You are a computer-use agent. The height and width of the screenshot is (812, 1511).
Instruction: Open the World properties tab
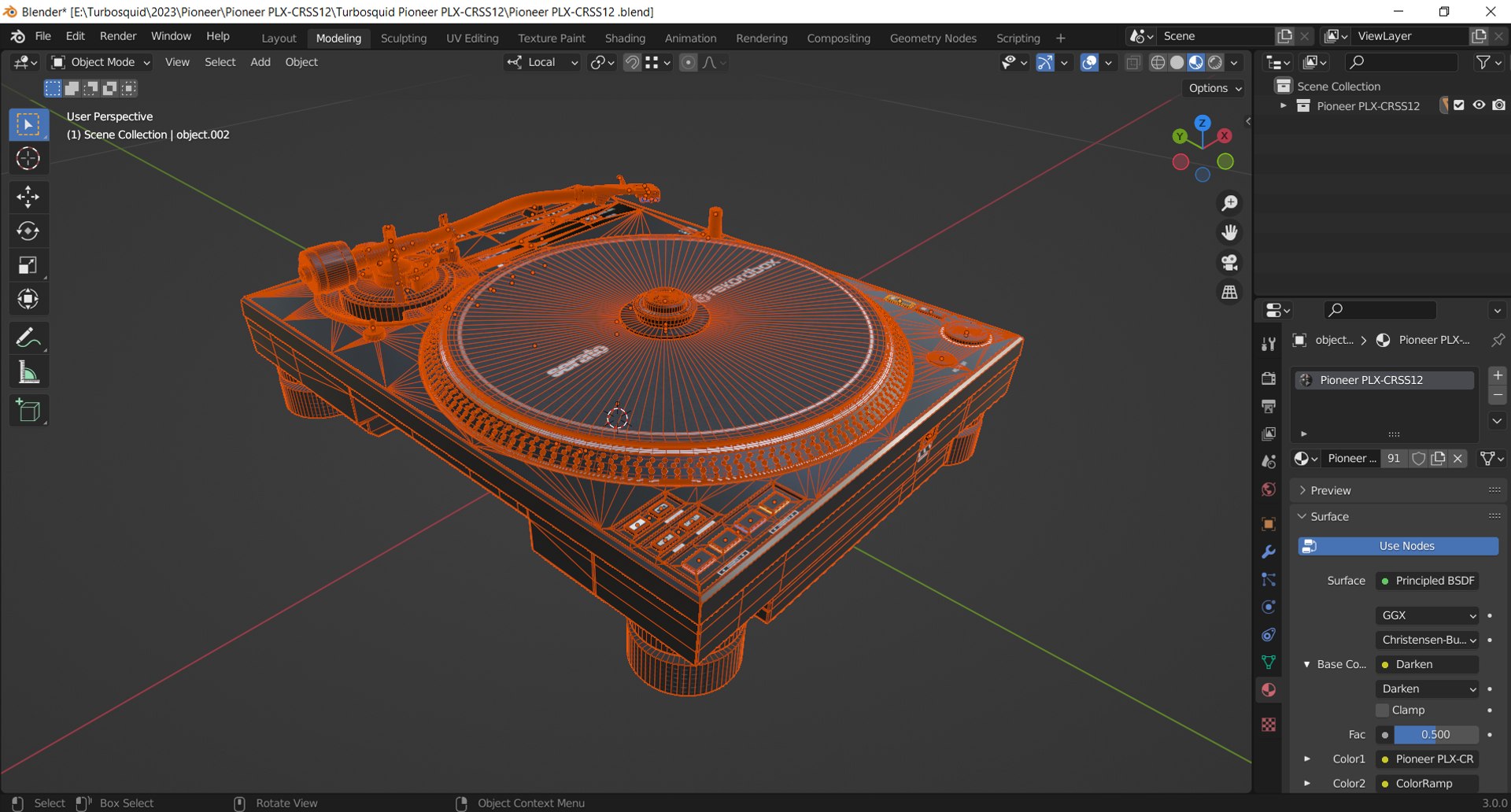click(x=1269, y=489)
